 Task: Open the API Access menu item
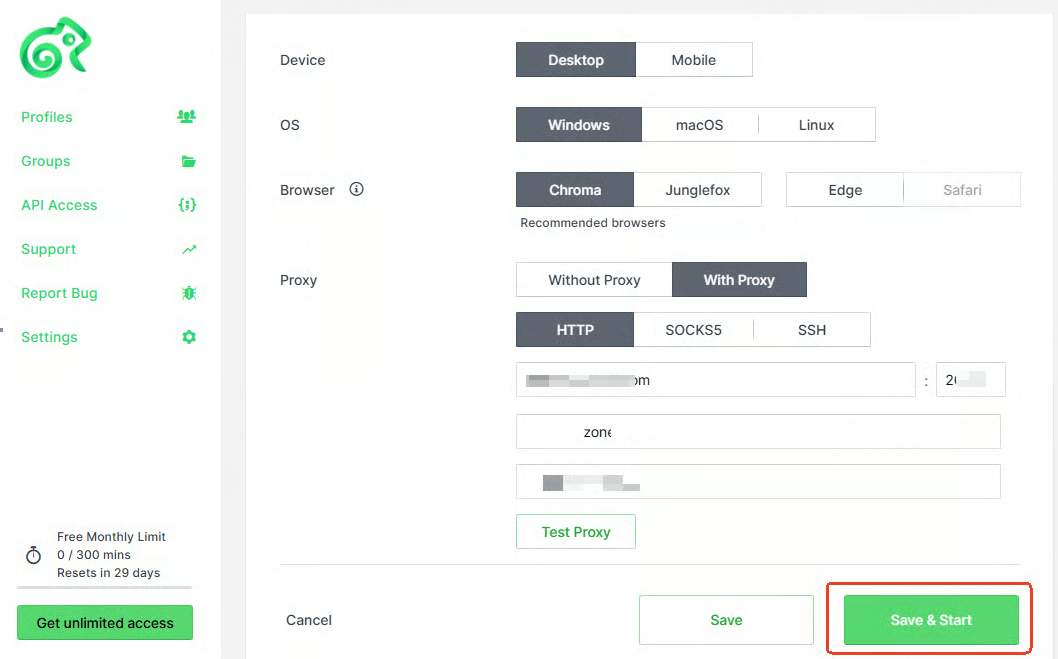tap(59, 205)
